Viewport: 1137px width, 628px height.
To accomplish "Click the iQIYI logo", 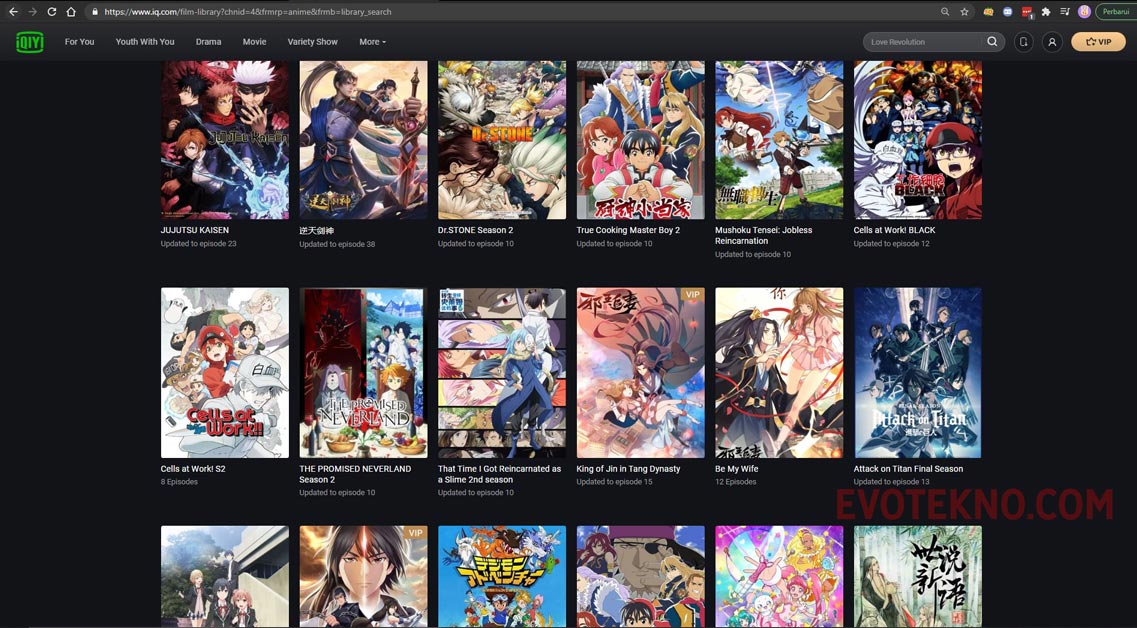I will pyautogui.click(x=30, y=42).
